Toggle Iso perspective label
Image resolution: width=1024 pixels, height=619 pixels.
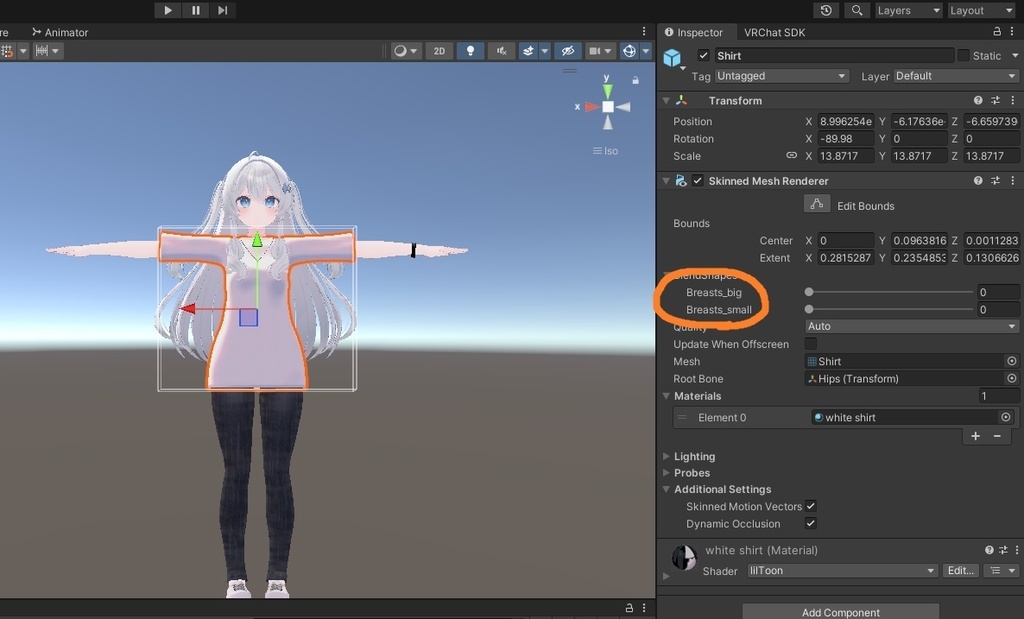click(605, 151)
